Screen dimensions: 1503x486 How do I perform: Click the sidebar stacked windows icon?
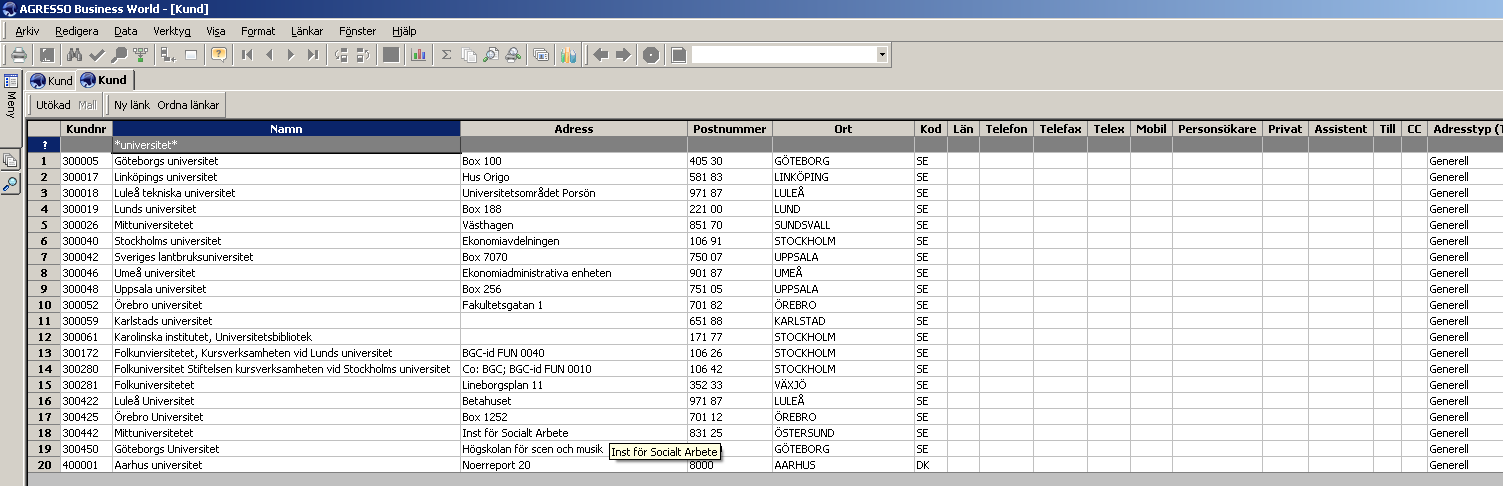pyautogui.click(x=11, y=160)
